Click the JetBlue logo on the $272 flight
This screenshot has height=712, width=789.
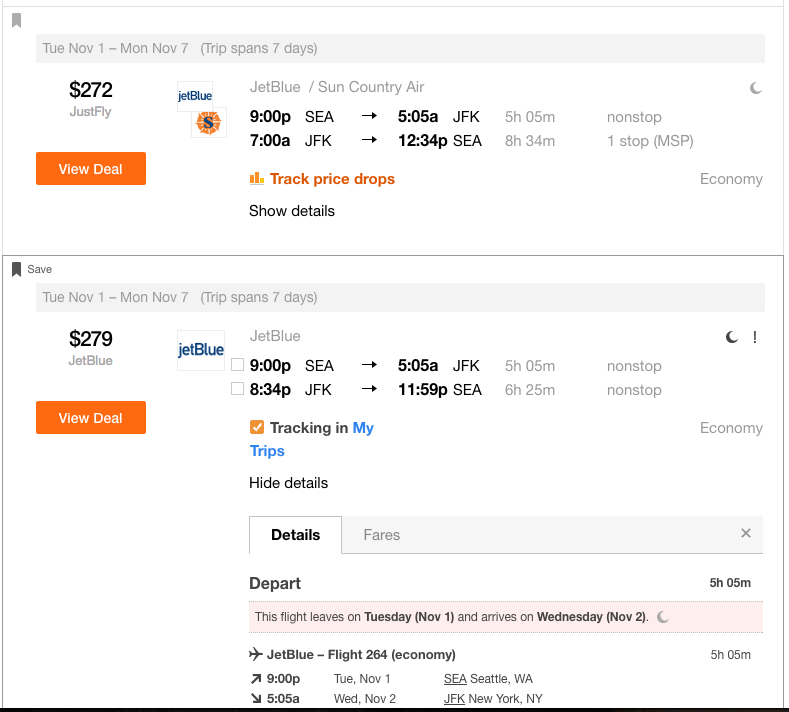coord(195,96)
